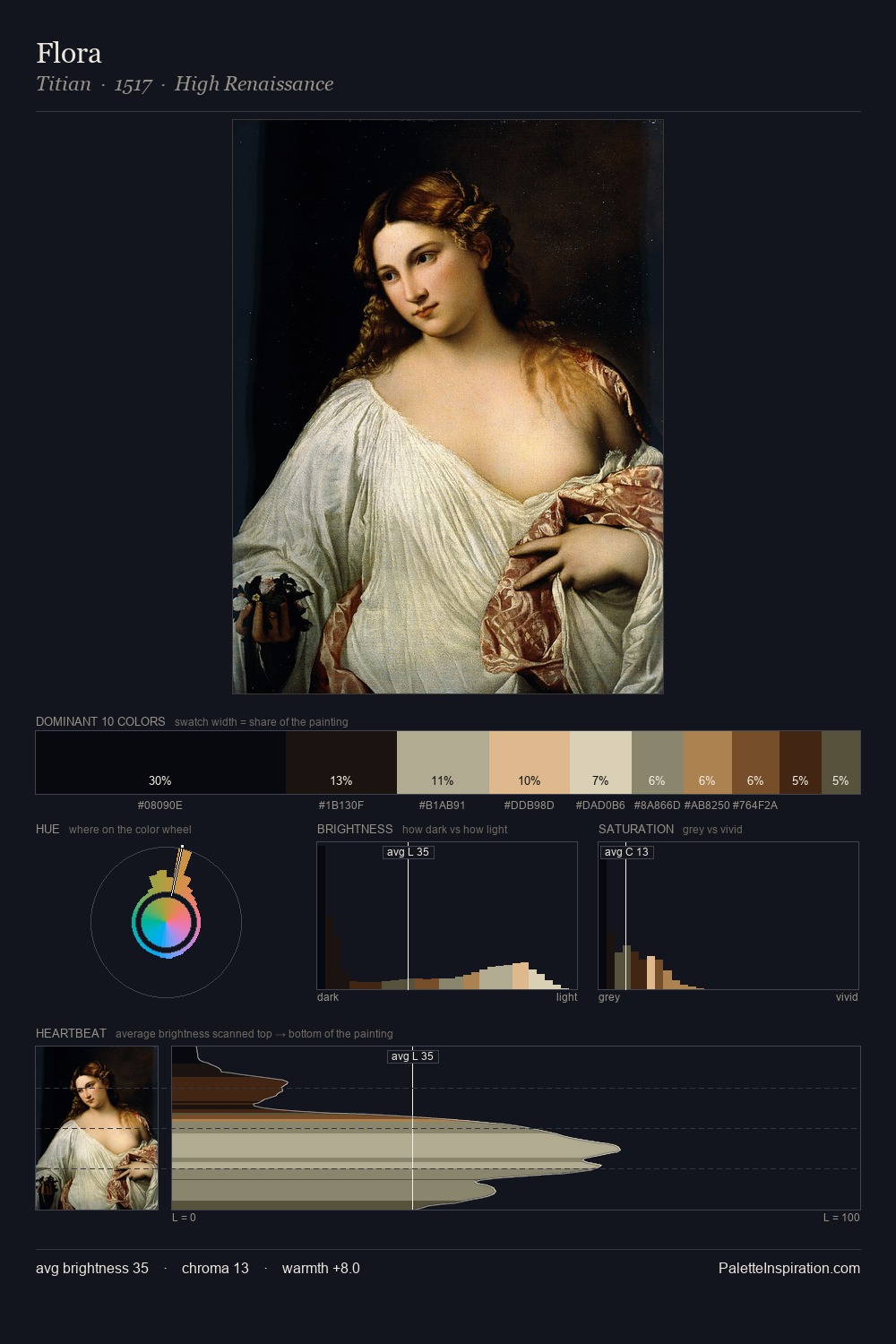Pick the 6% tan #AB8250 swatch
This screenshot has height=1344, width=896.
708,762
